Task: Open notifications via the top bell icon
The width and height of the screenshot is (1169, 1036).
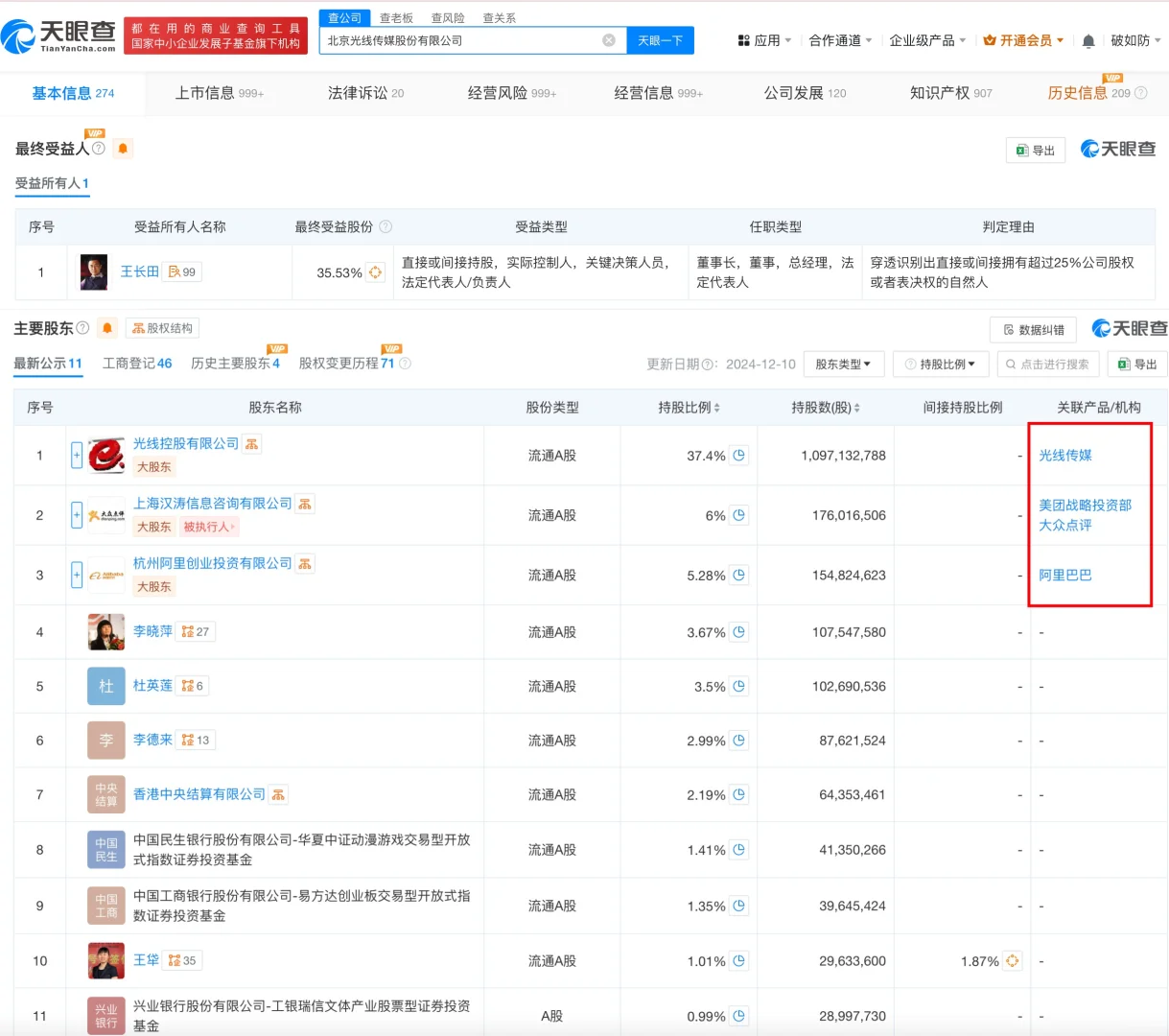Action: [1088, 40]
